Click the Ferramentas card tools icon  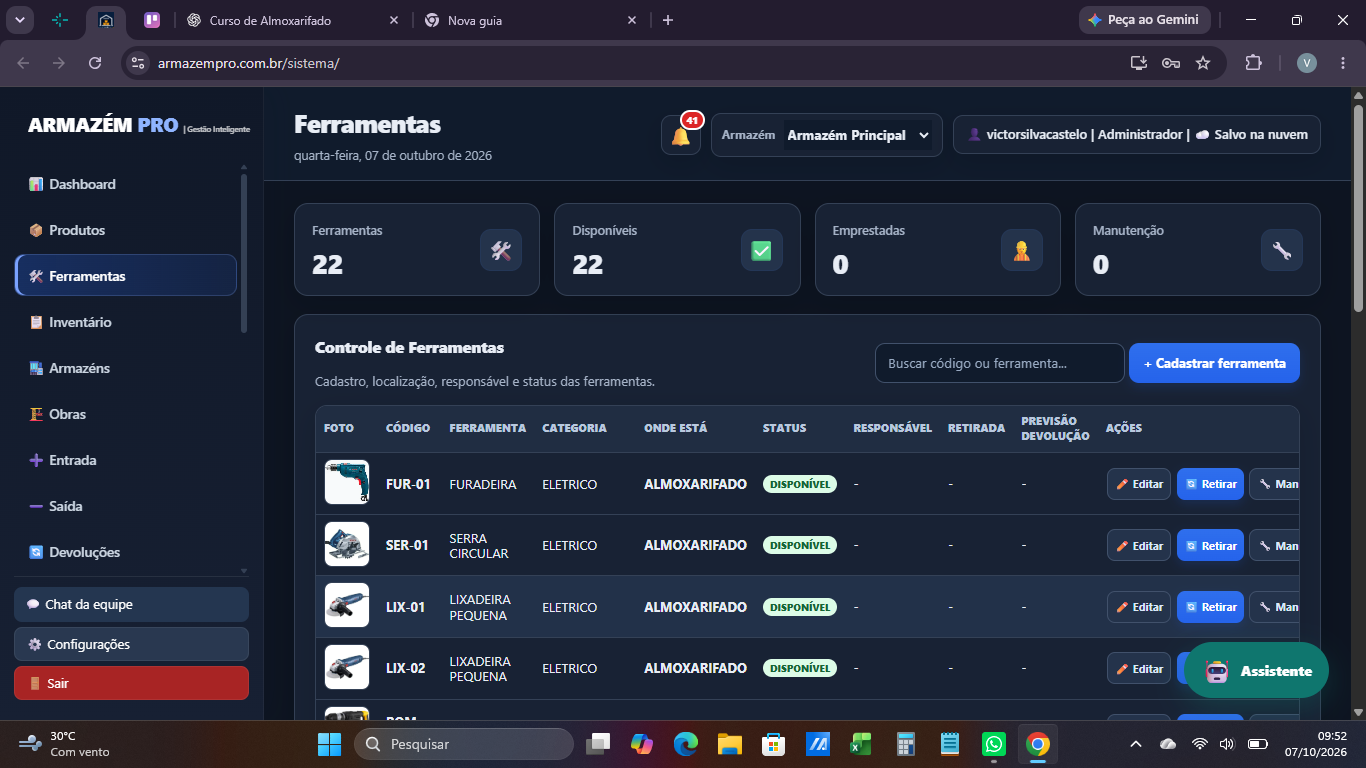501,250
